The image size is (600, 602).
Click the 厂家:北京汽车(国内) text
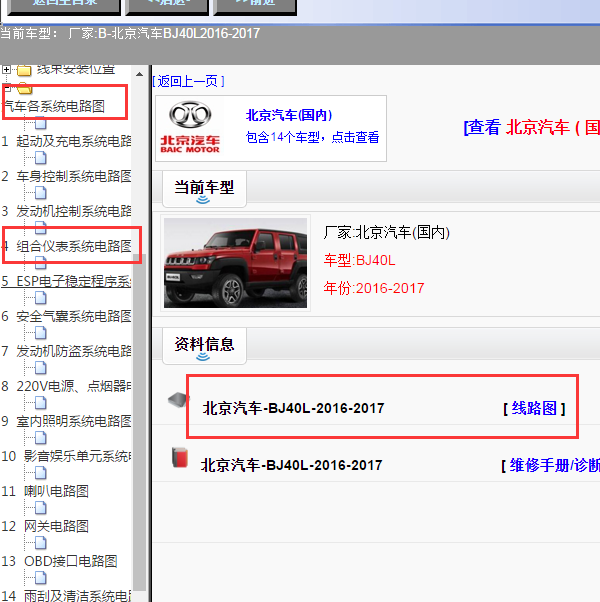pyautogui.click(x=387, y=232)
